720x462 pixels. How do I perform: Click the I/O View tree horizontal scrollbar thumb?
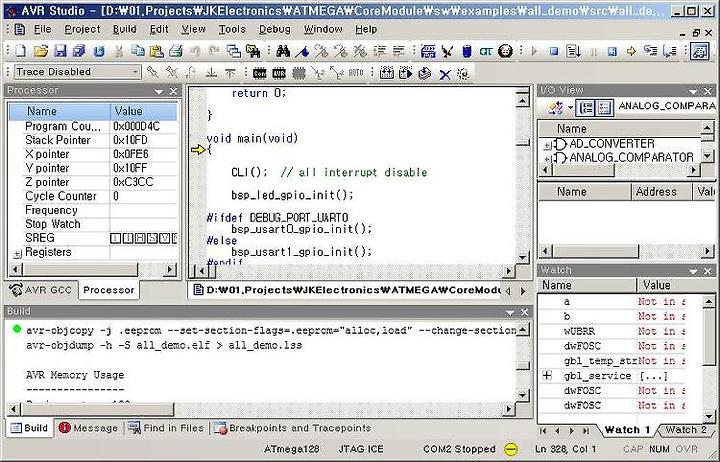(x=583, y=170)
